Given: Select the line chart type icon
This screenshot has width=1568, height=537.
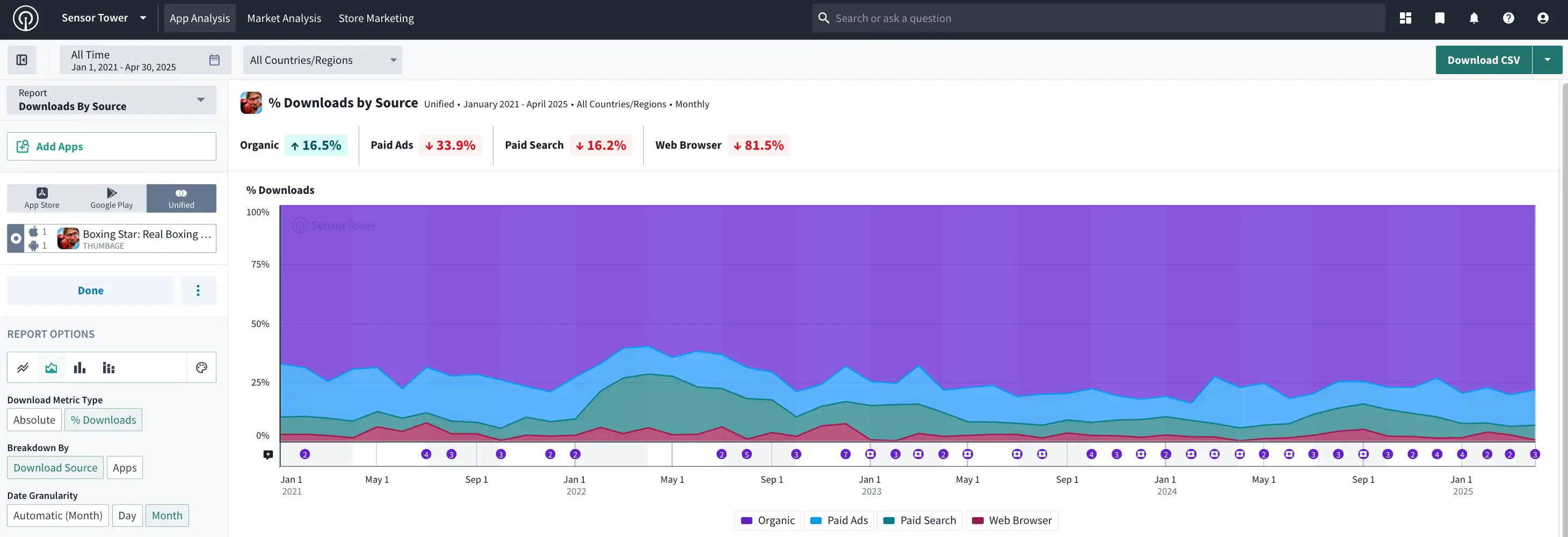Looking at the screenshot, I should pyautogui.click(x=23, y=368).
